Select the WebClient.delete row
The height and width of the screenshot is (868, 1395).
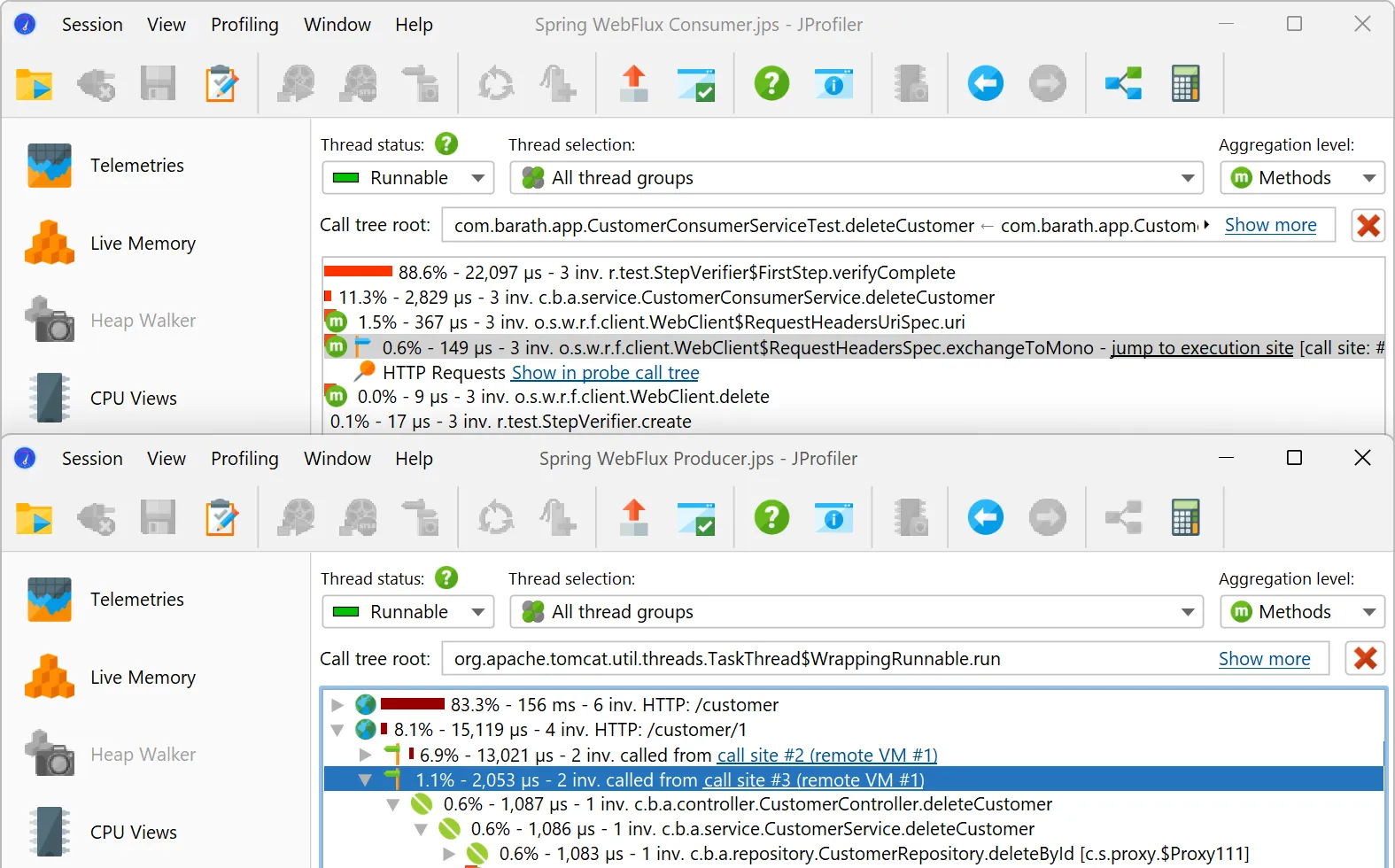(x=854, y=397)
